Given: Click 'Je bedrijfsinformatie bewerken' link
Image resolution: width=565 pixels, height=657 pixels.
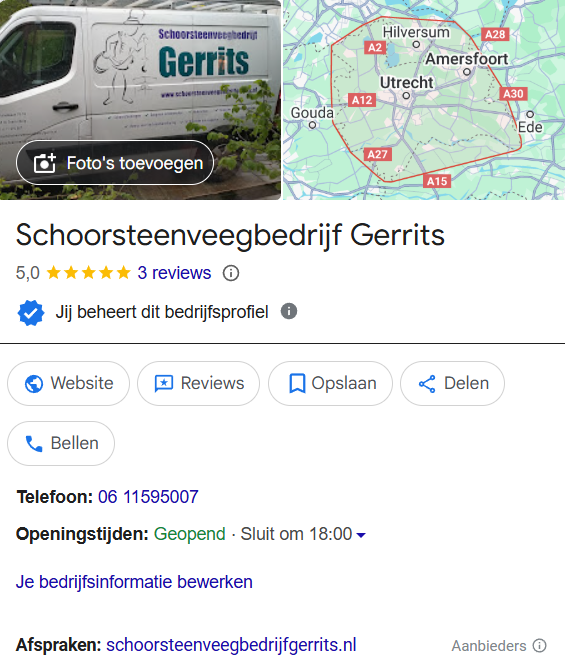Looking at the screenshot, I should tap(134, 582).
